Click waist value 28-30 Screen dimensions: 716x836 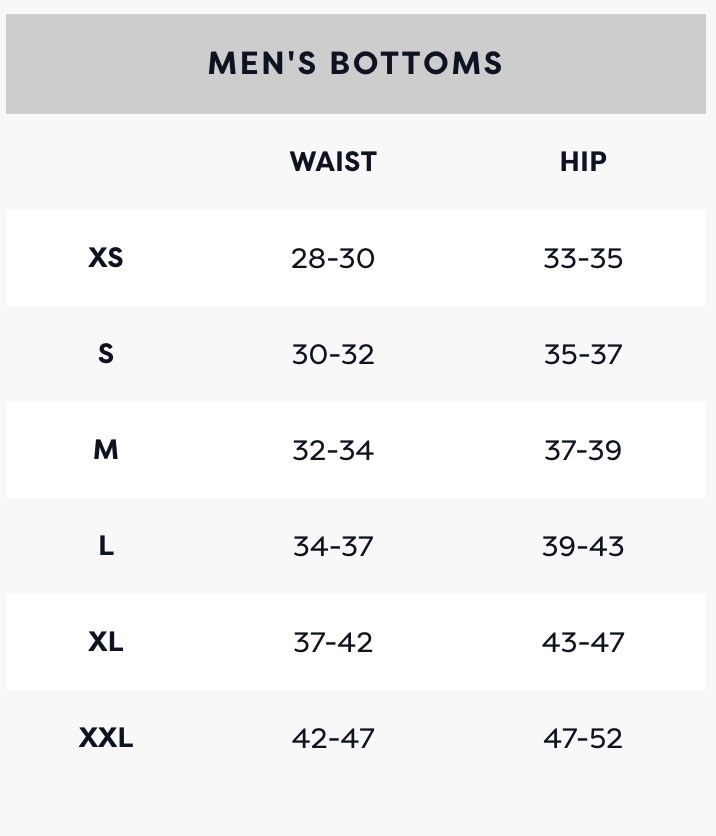(333, 258)
